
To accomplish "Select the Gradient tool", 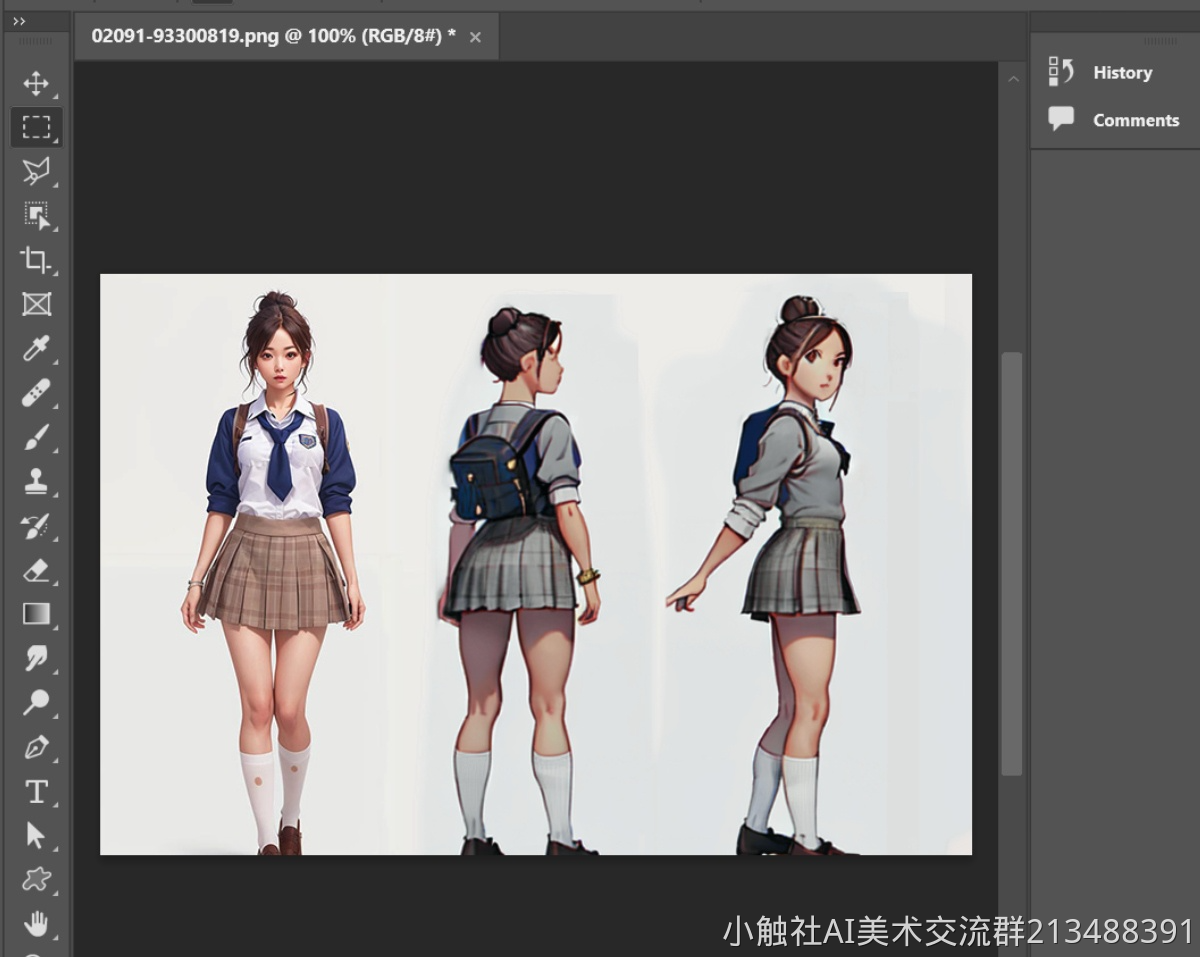I will point(36,613).
